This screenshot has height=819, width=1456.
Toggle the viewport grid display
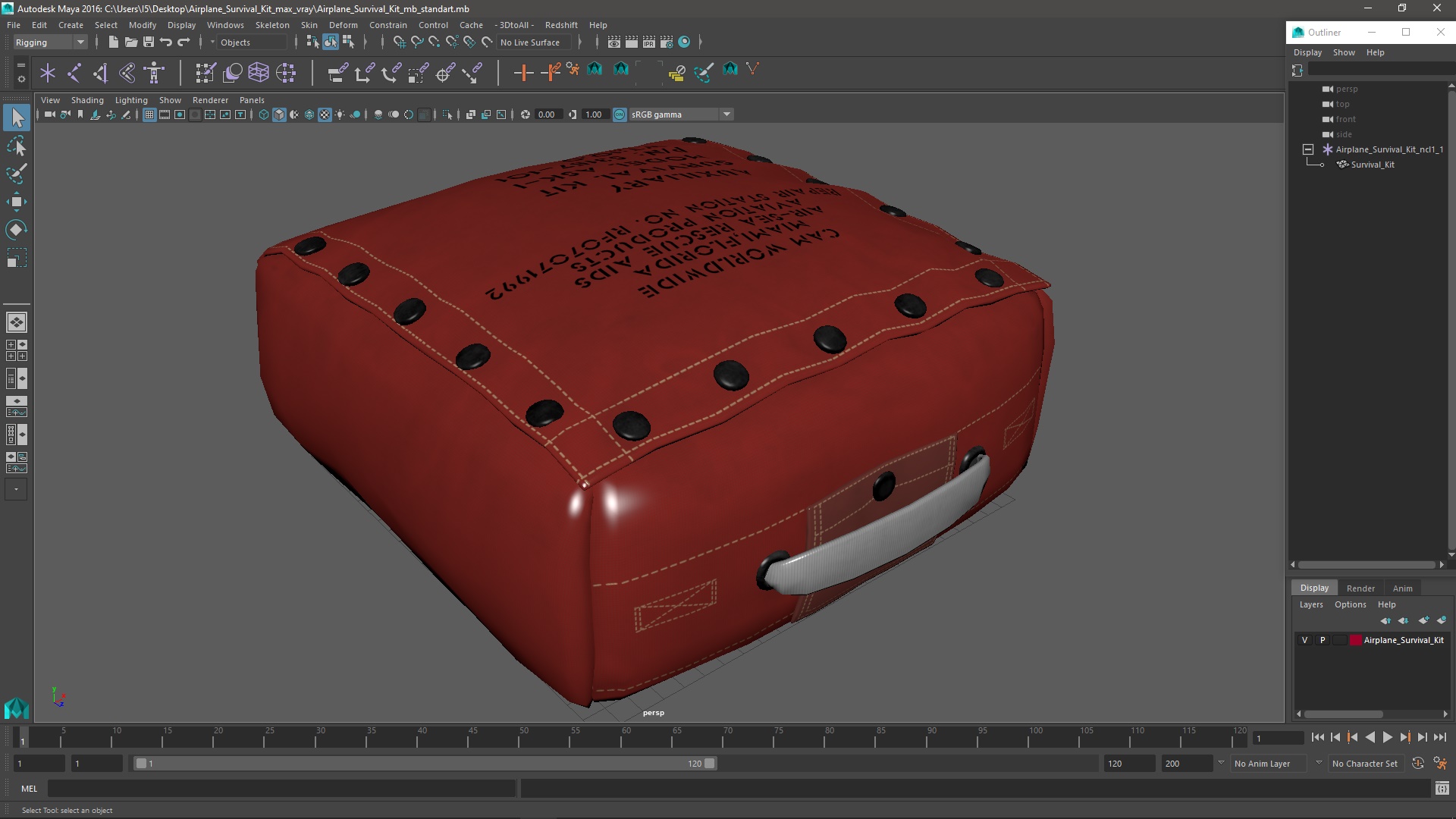tap(149, 115)
